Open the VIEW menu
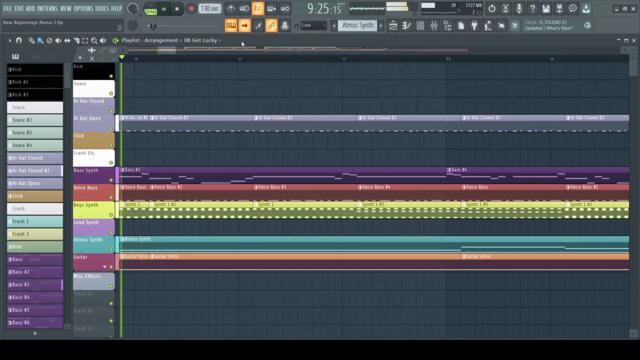 [x=66, y=8]
